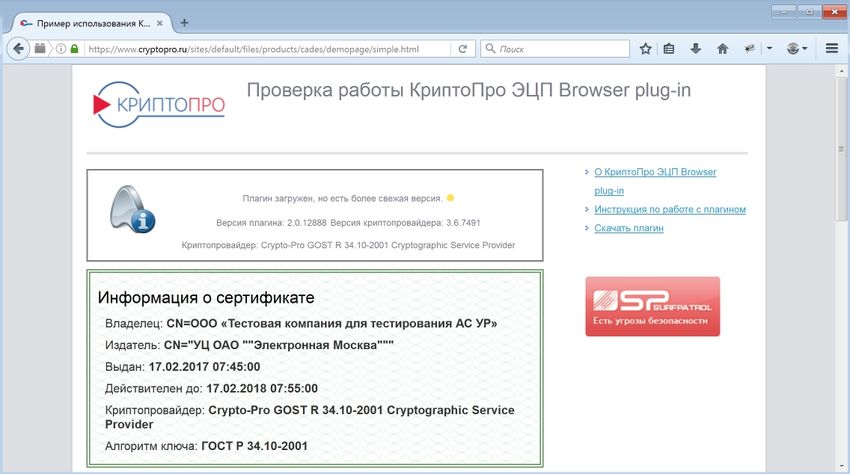
Task: Click the briefcase icon beside back arrow
Action: coord(40,48)
